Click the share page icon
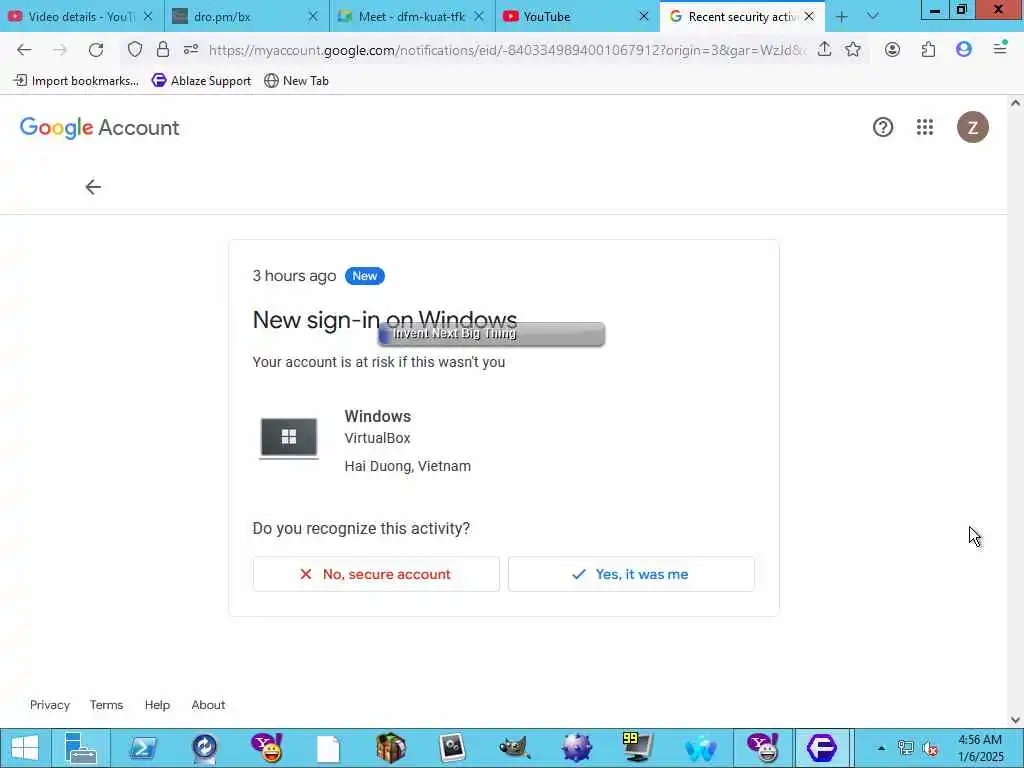Image resolution: width=1024 pixels, height=768 pixels. tap(824, 50)
